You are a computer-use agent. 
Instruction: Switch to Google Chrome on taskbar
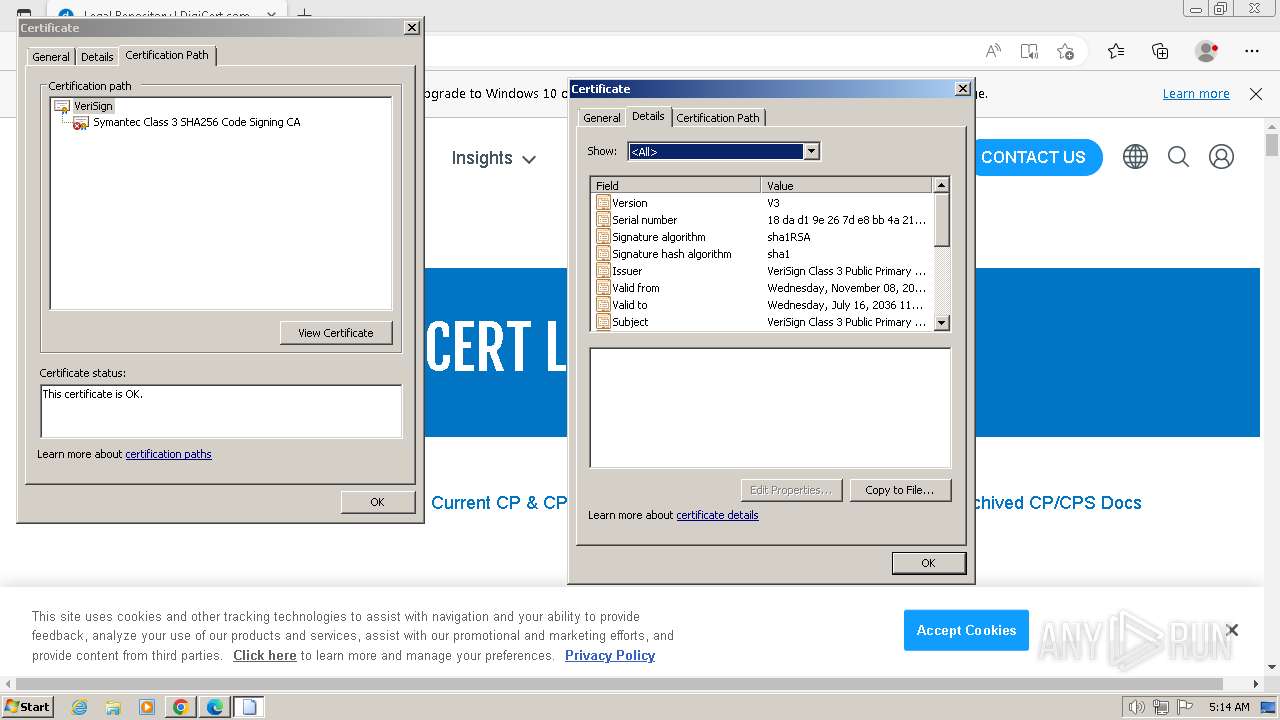[x=180, y=707]
